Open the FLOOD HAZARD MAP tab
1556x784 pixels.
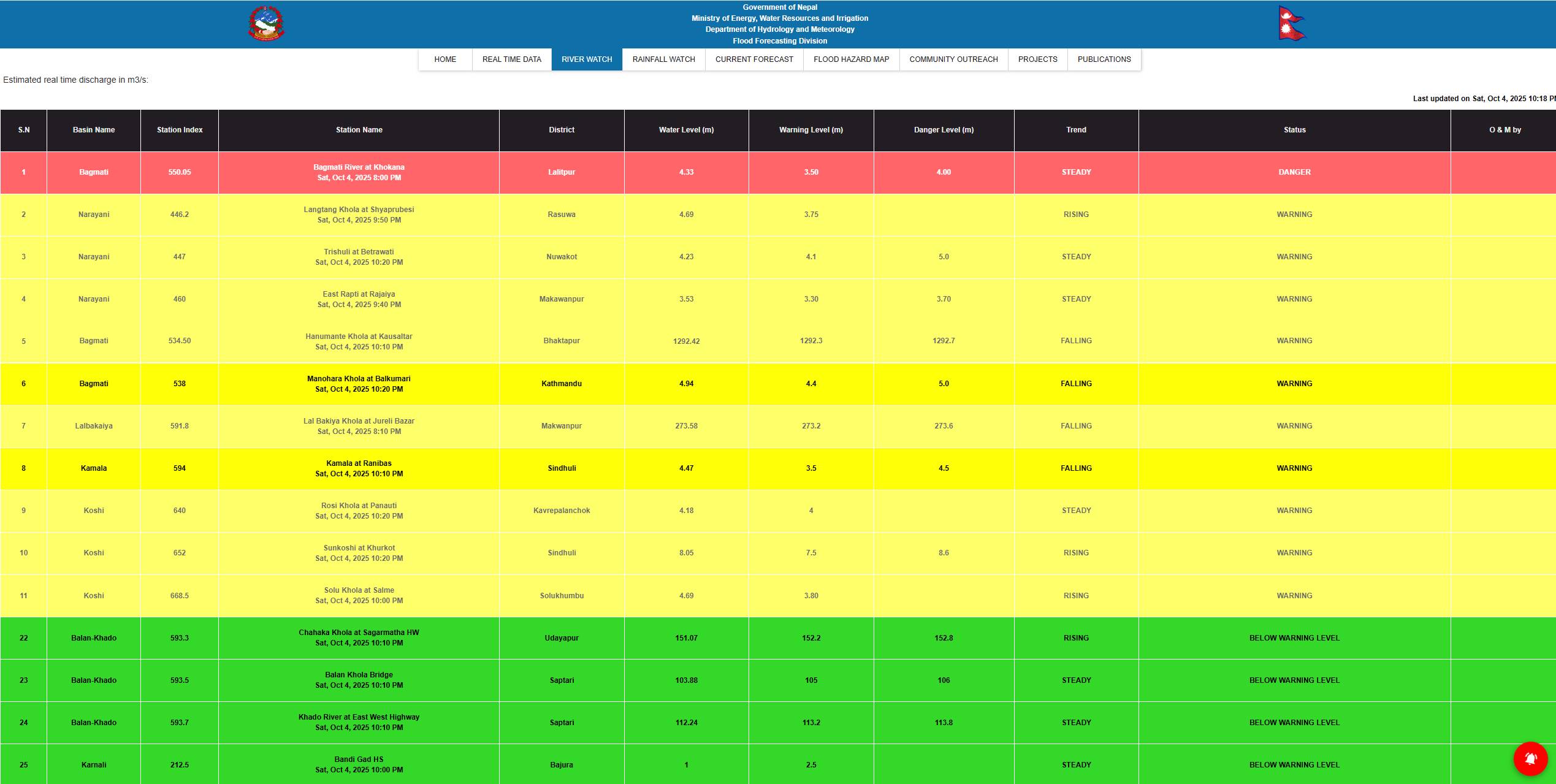[x=851, y=59]
